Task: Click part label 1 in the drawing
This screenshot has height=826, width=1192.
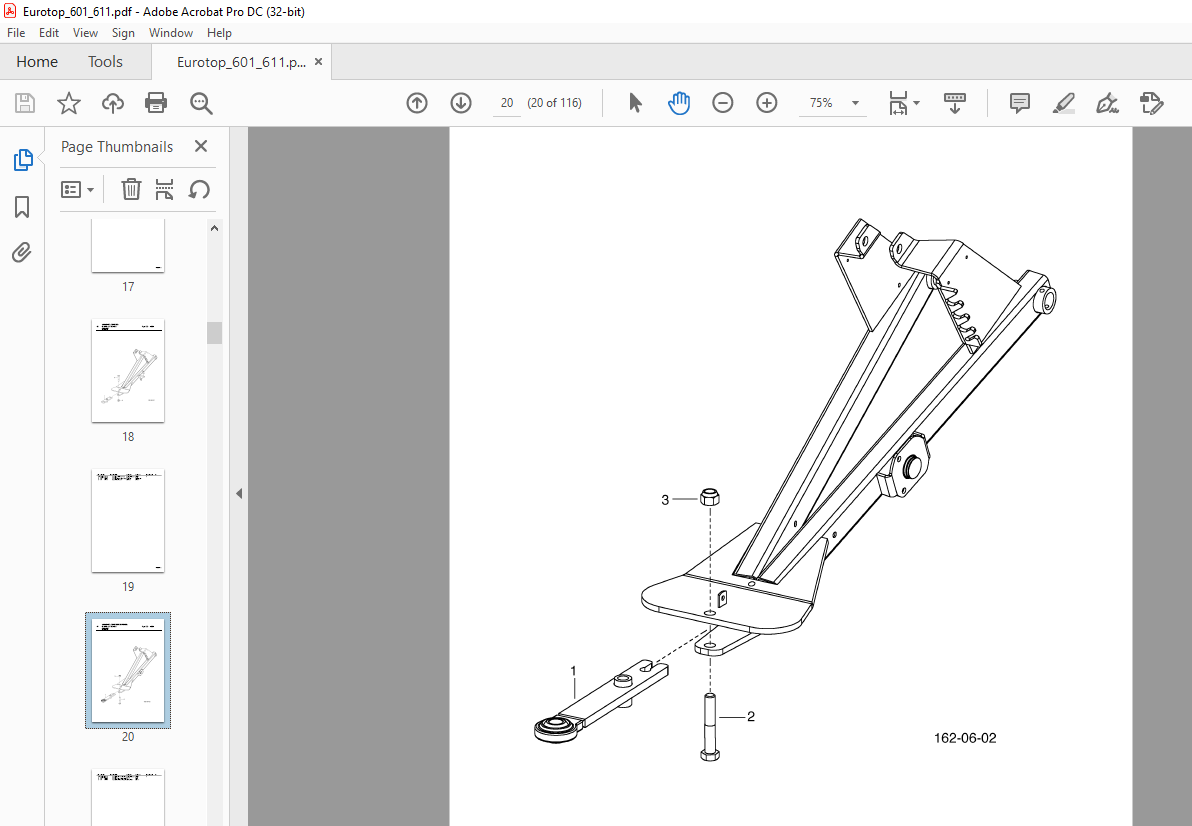Action: [573, 671]
